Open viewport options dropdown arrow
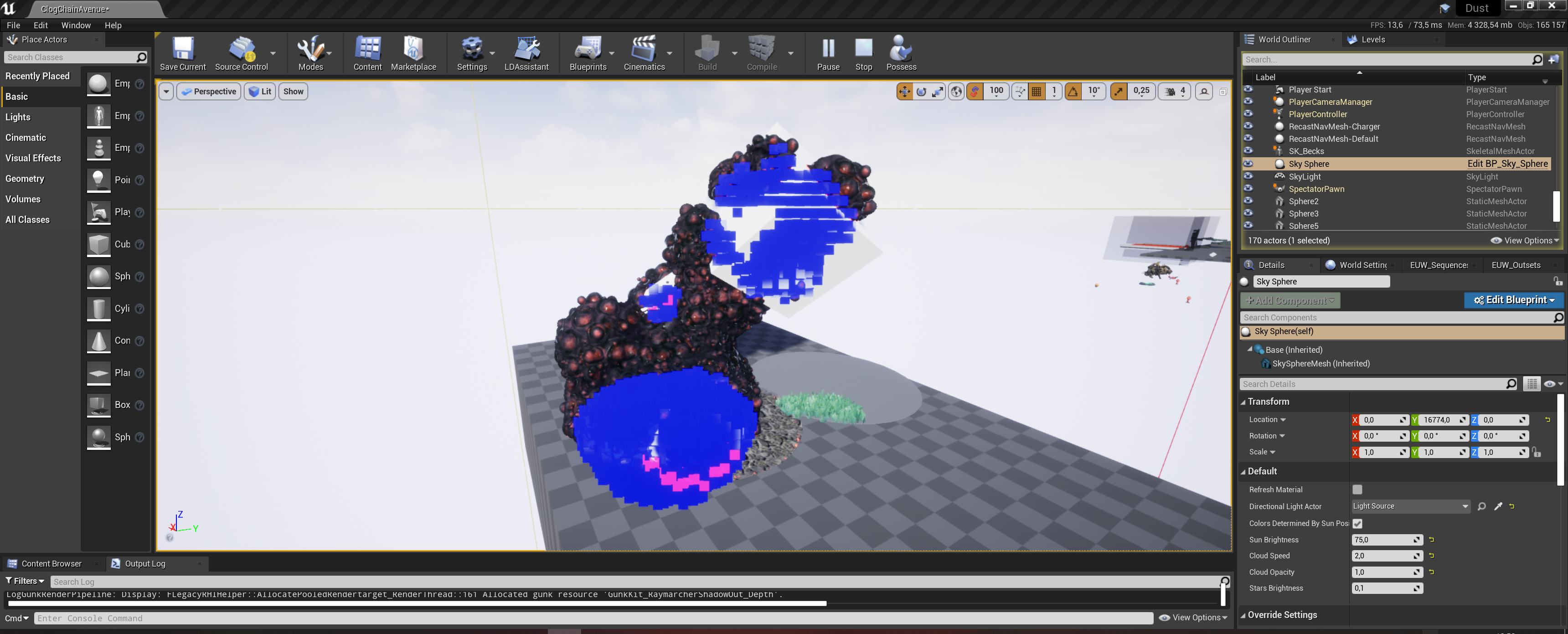This screenshot has height=634, width=1568. [166, 92]
